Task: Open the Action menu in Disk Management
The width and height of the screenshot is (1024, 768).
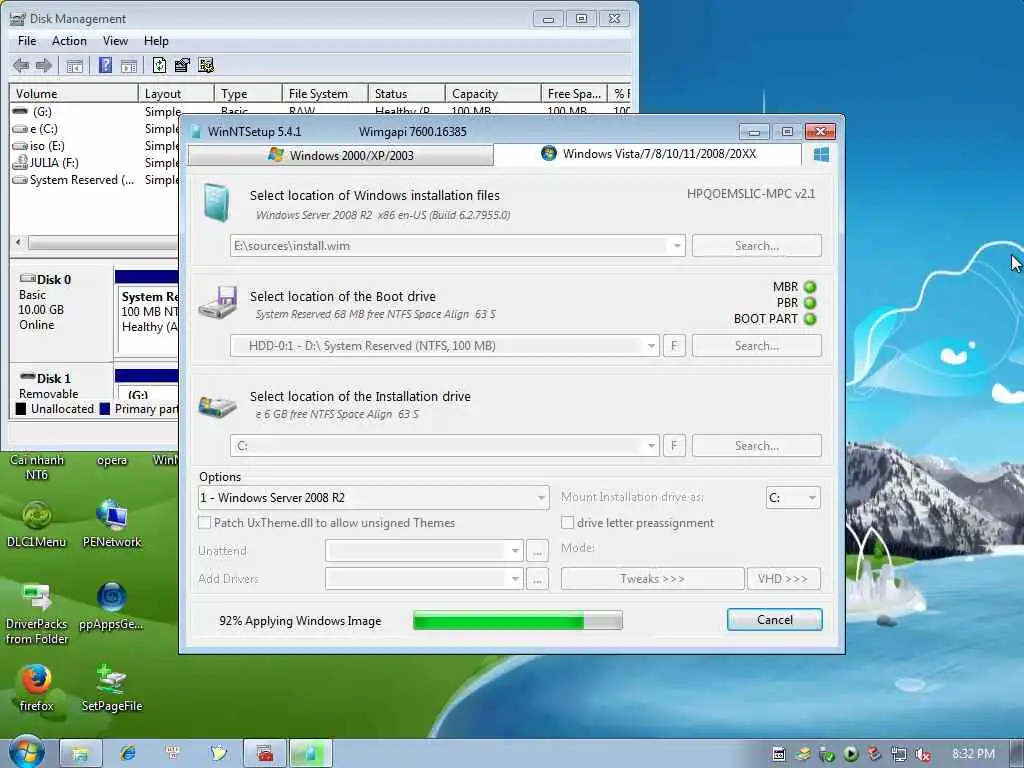Action: [x=69, y=40]
